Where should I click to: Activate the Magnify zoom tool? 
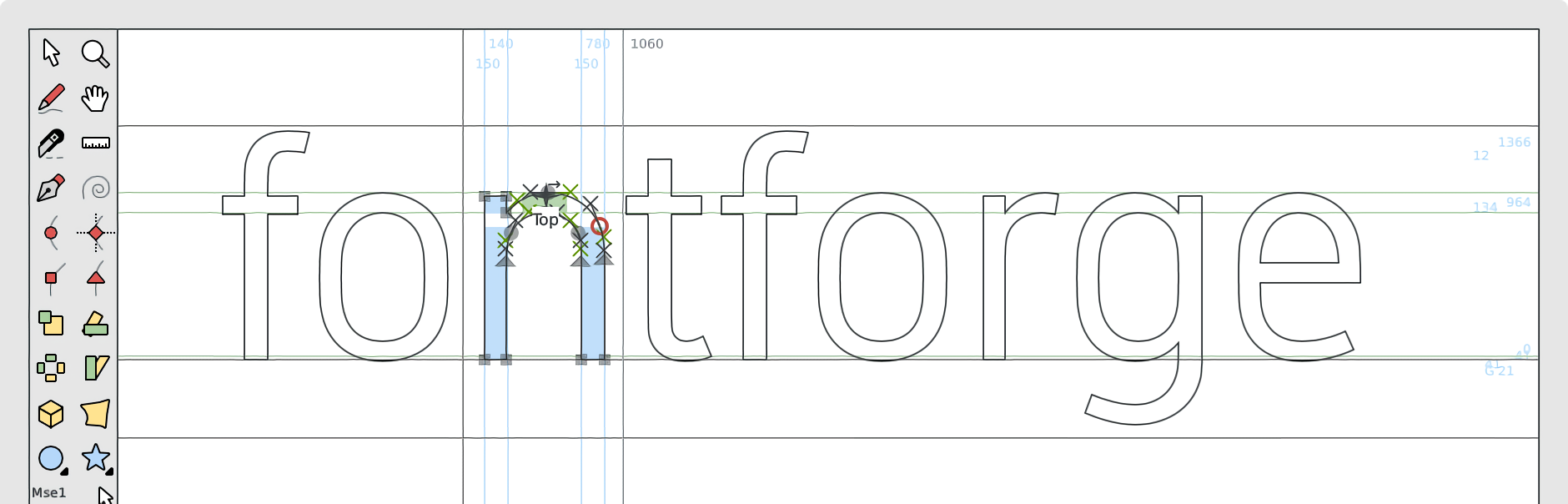[x=95, y=53]
